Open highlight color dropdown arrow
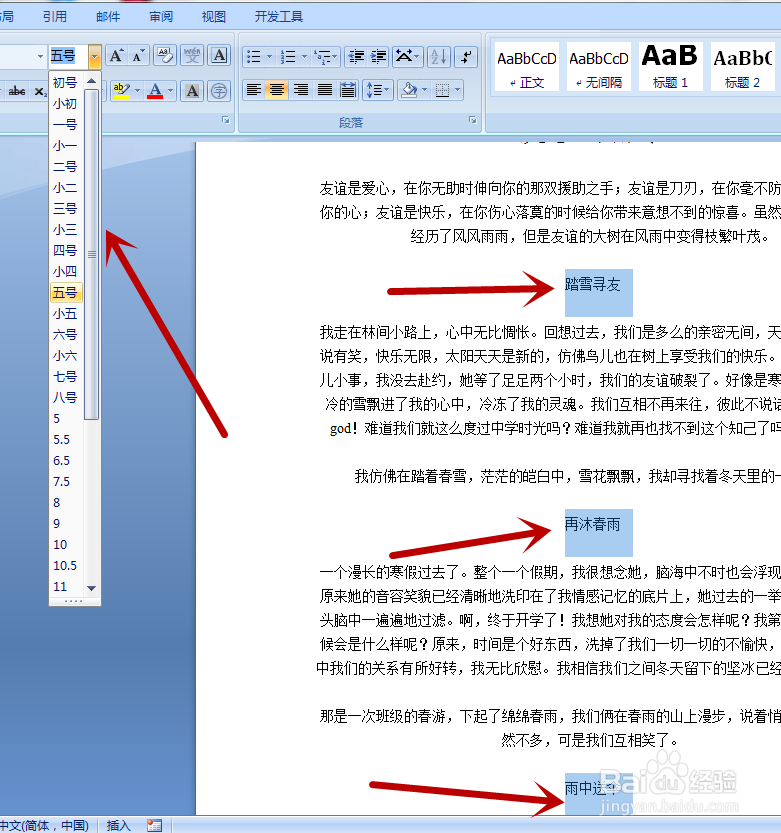This screenshot has width=781, height=833. click(137, 91)
